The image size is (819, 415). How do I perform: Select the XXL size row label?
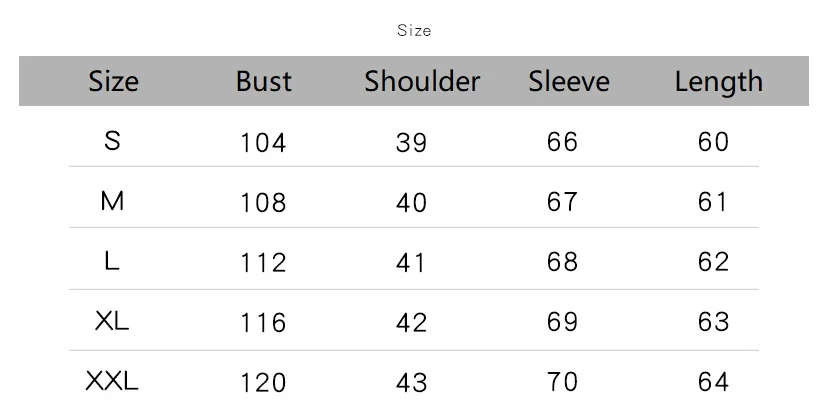point(112,381)
